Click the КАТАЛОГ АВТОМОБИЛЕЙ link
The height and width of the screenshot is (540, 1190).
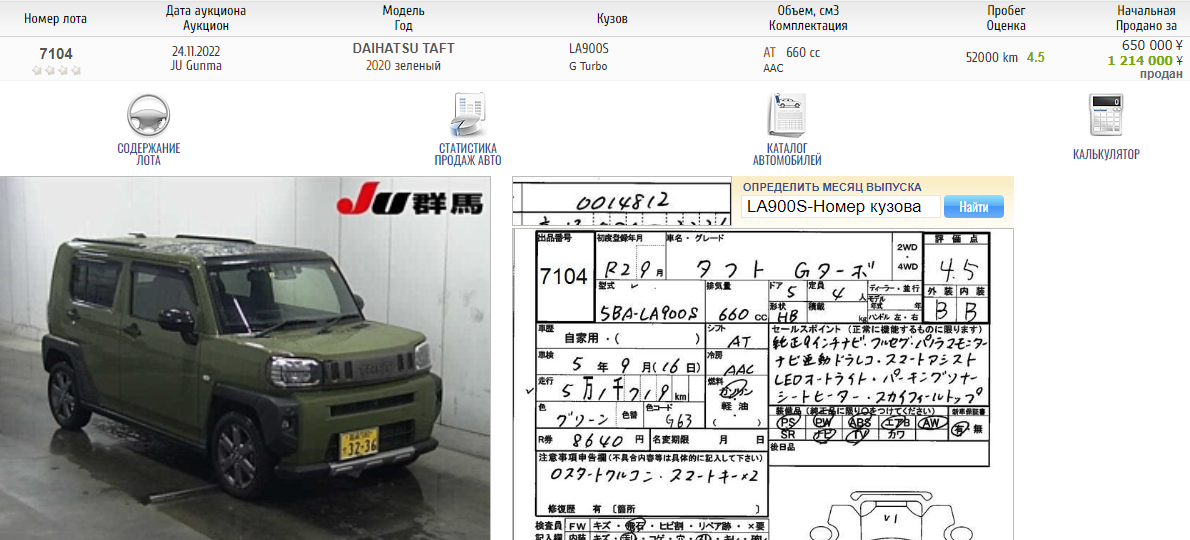pos(787,154)
